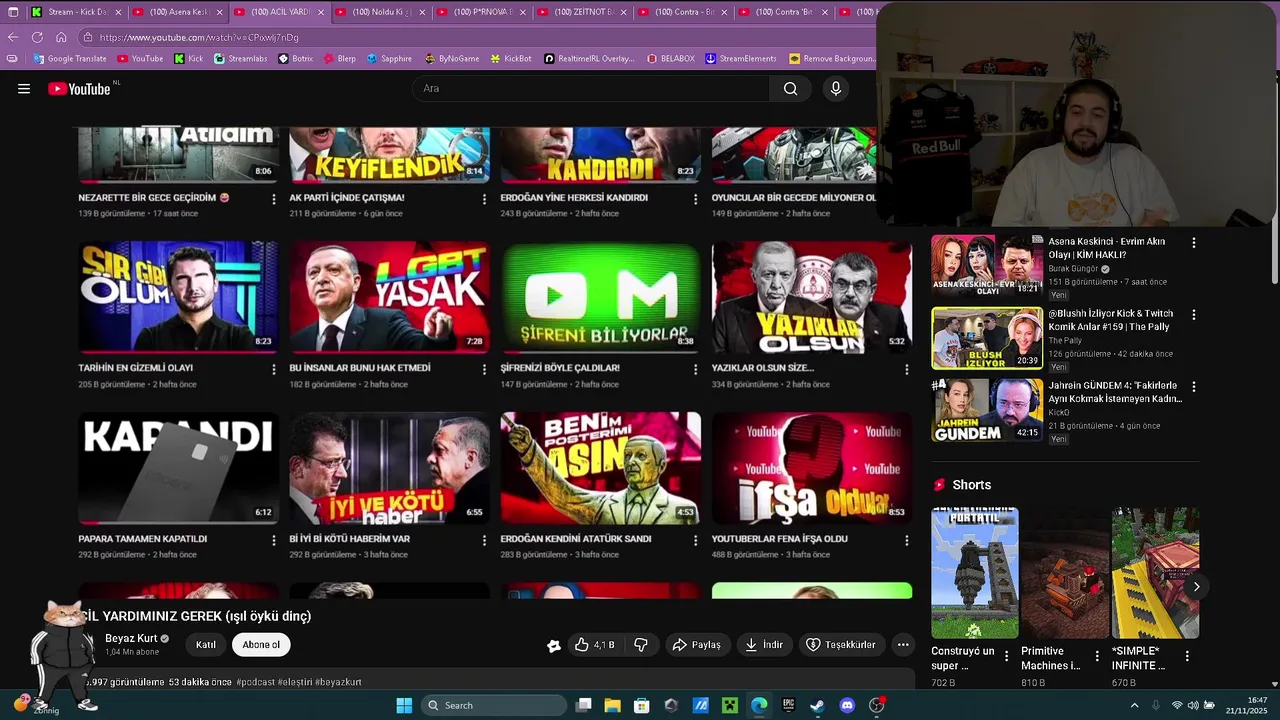The width and height of the screenshot is (1280, 720).
Task: Dislike the video with thumbs-down icon
Action: (641, 645)
